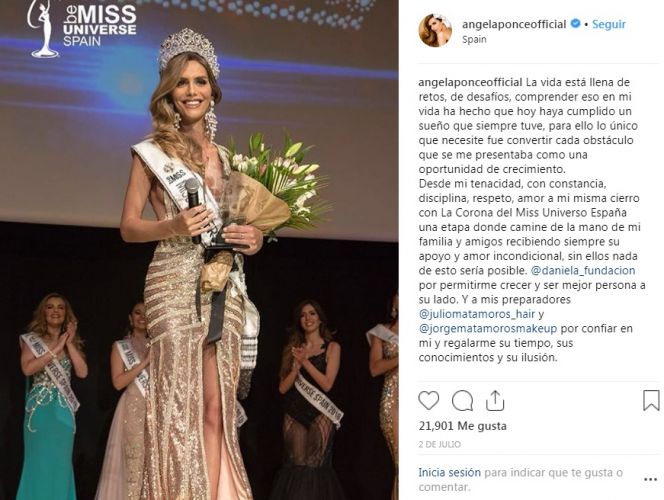The height and width of the screenshot is (500, 664).
Task: Open the three-dots more options menu
Action: coord(650,480)
